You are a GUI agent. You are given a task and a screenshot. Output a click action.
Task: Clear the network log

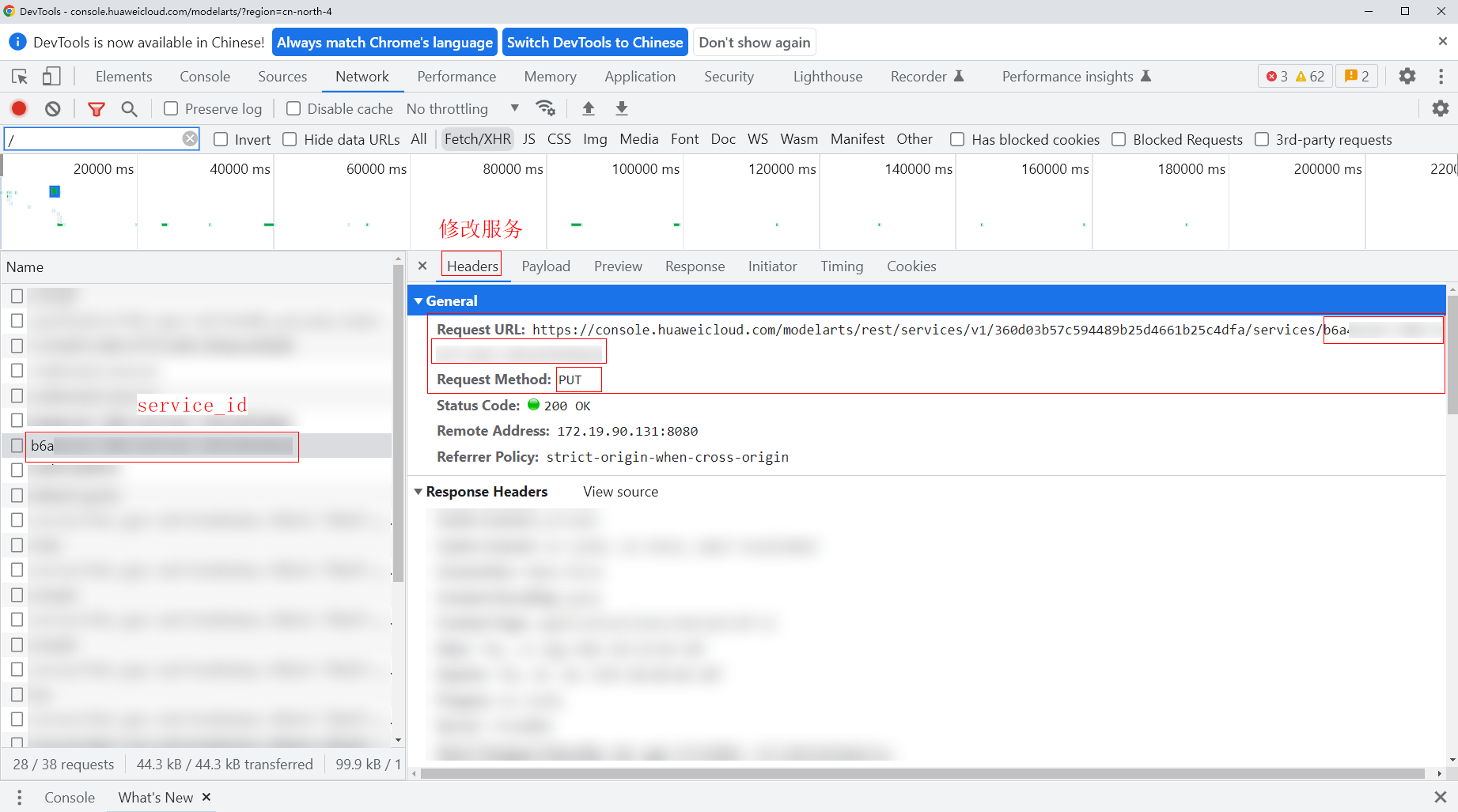(52, 108)
